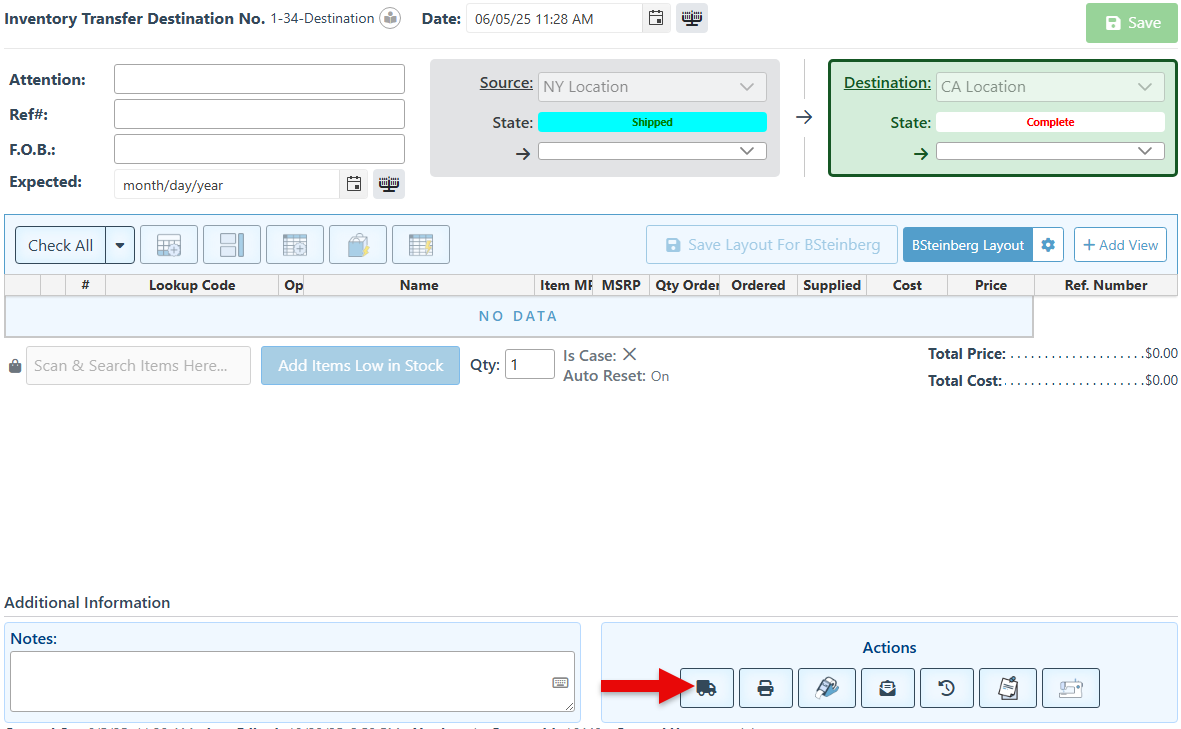1181x729 pixels.
Task: Toggle Auto Reset On setting
Action: [x=660, y=376]
